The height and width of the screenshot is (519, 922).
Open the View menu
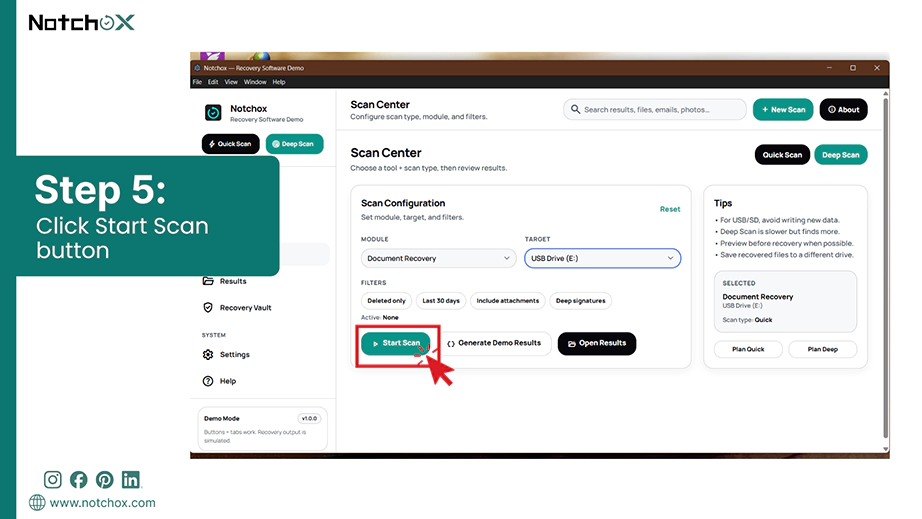[x=231, y=82]
